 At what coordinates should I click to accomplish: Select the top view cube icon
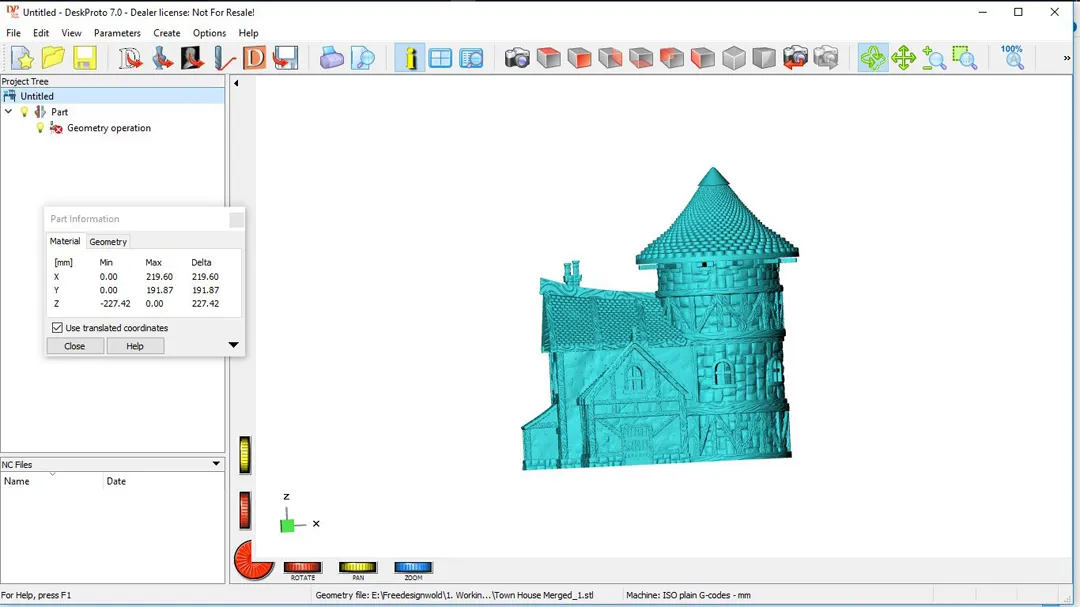pos(548,58)
